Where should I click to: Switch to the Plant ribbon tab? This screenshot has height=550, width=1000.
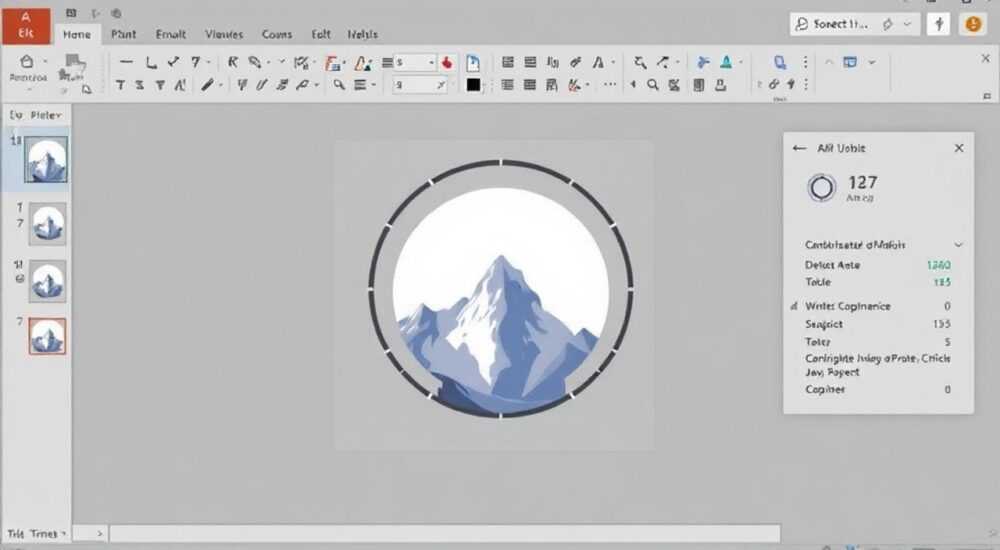[x=123, y=34]
